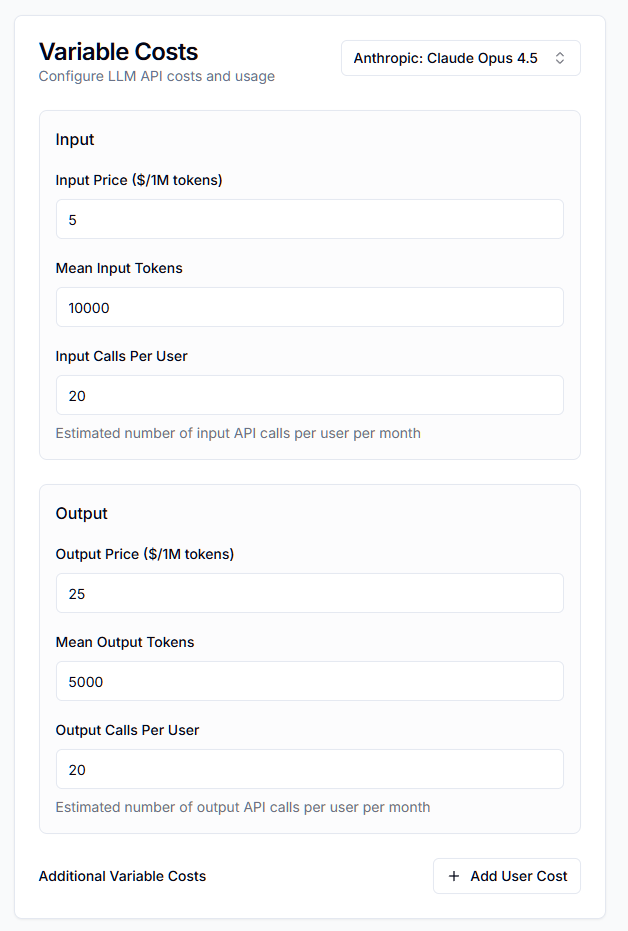Click the Mean Input Tokens field showing 10000
This screenshot has width=628, height=931.
[309, 307]
